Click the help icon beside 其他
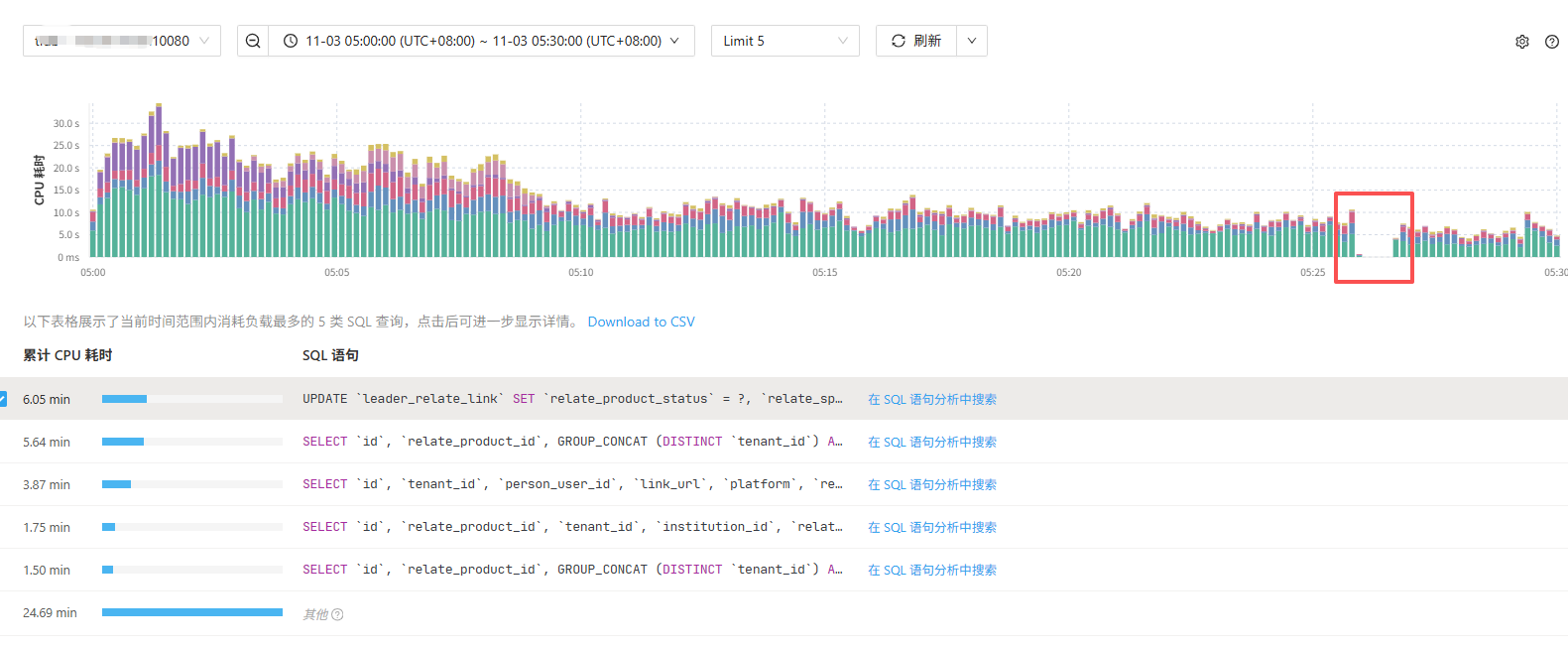The width and height of the screenshot is (1568, 648). [337, 614]
